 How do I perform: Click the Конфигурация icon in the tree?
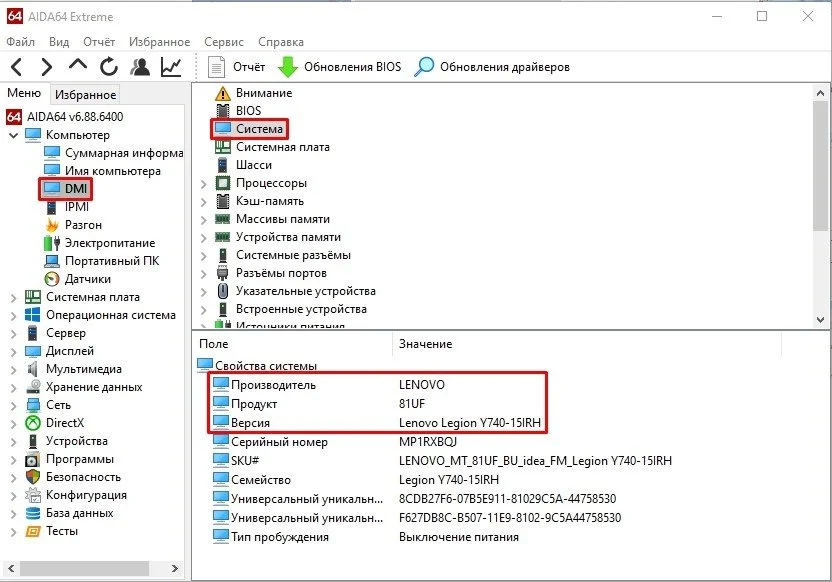point(33,495)
